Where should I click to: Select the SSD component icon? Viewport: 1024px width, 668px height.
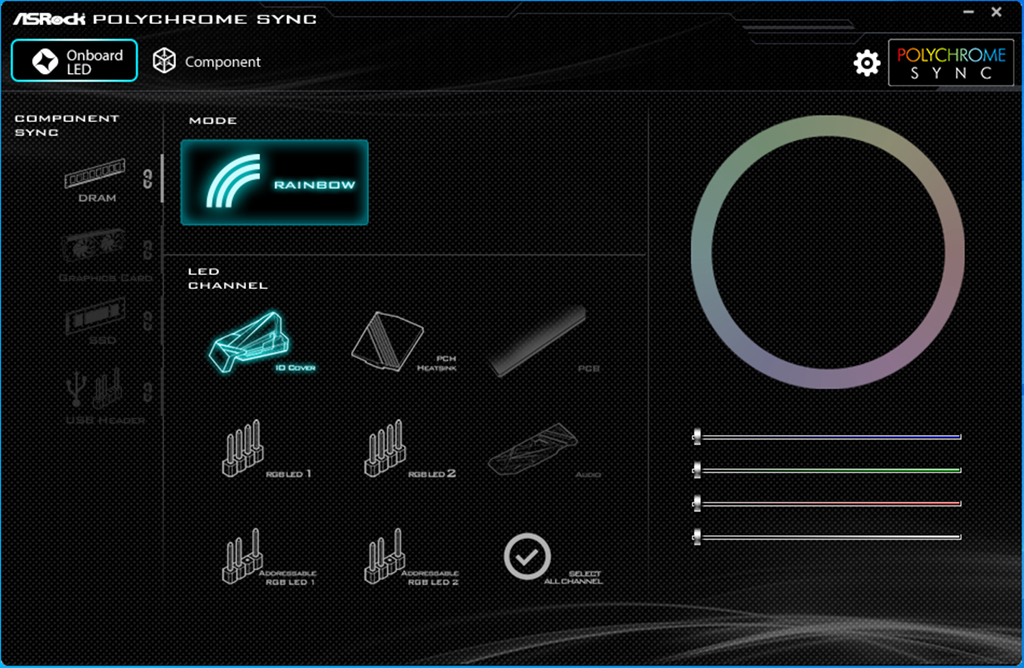click(96, 321)
